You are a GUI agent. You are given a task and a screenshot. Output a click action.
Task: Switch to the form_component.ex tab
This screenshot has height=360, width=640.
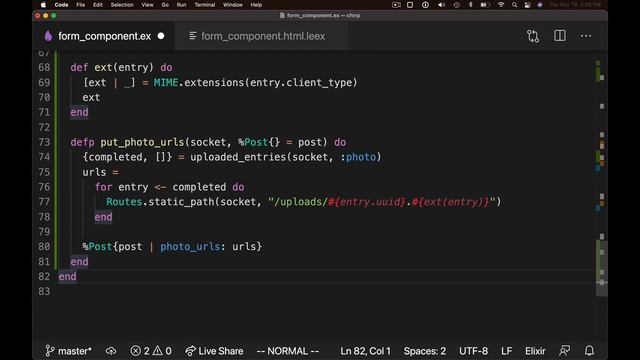(104, 36)
